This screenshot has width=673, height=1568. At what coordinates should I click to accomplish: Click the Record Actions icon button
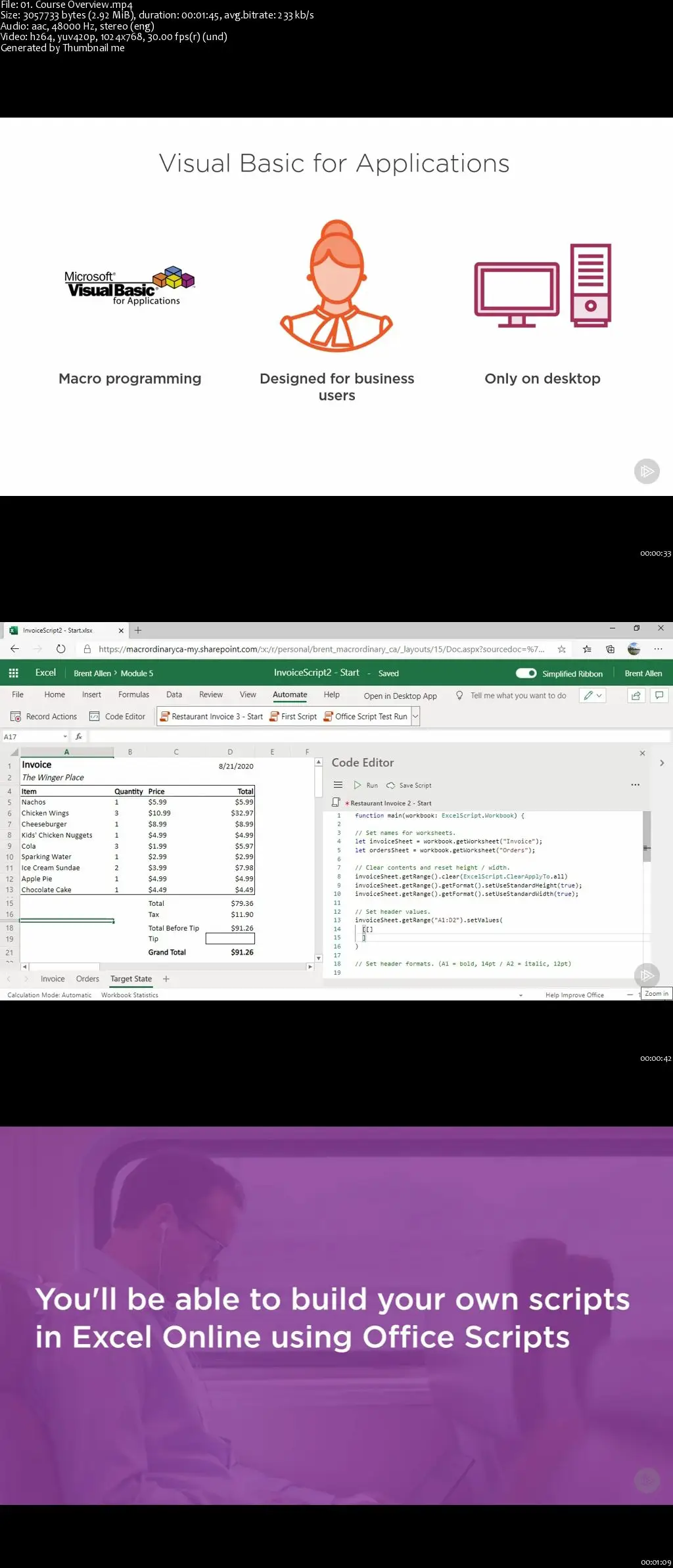[x=16, y=717]
